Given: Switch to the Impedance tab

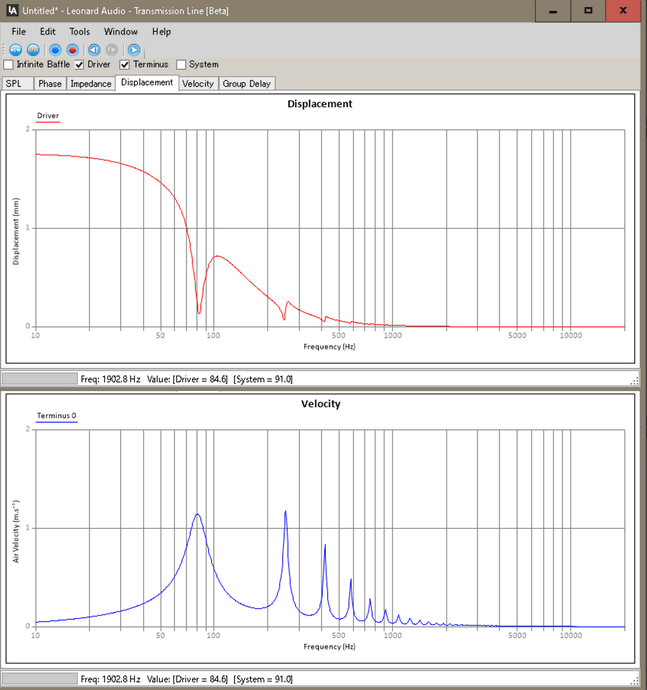Looking at the screenshot, I should [x=91, y=84].
